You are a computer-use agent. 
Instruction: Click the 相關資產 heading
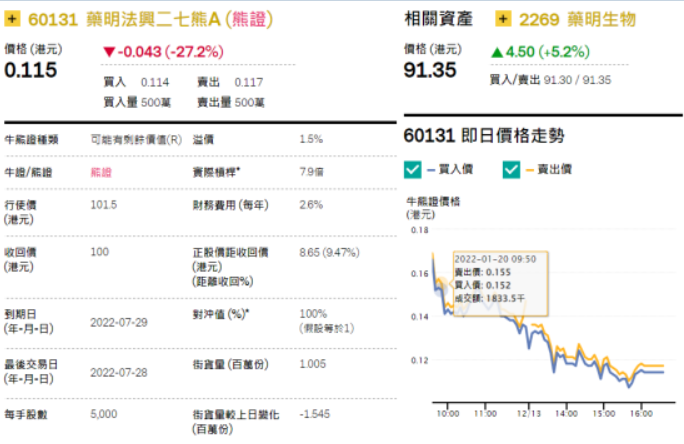coord(439,18)
